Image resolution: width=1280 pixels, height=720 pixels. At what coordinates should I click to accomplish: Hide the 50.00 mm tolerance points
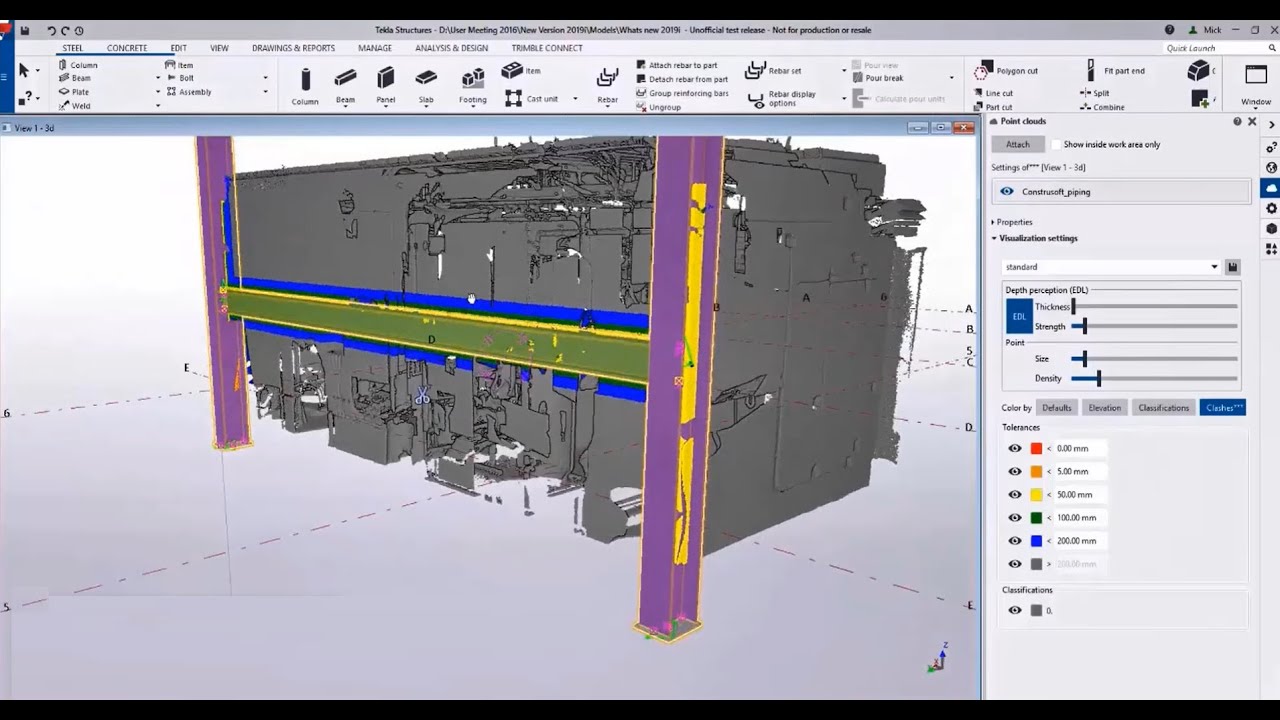click(1015, 495)
